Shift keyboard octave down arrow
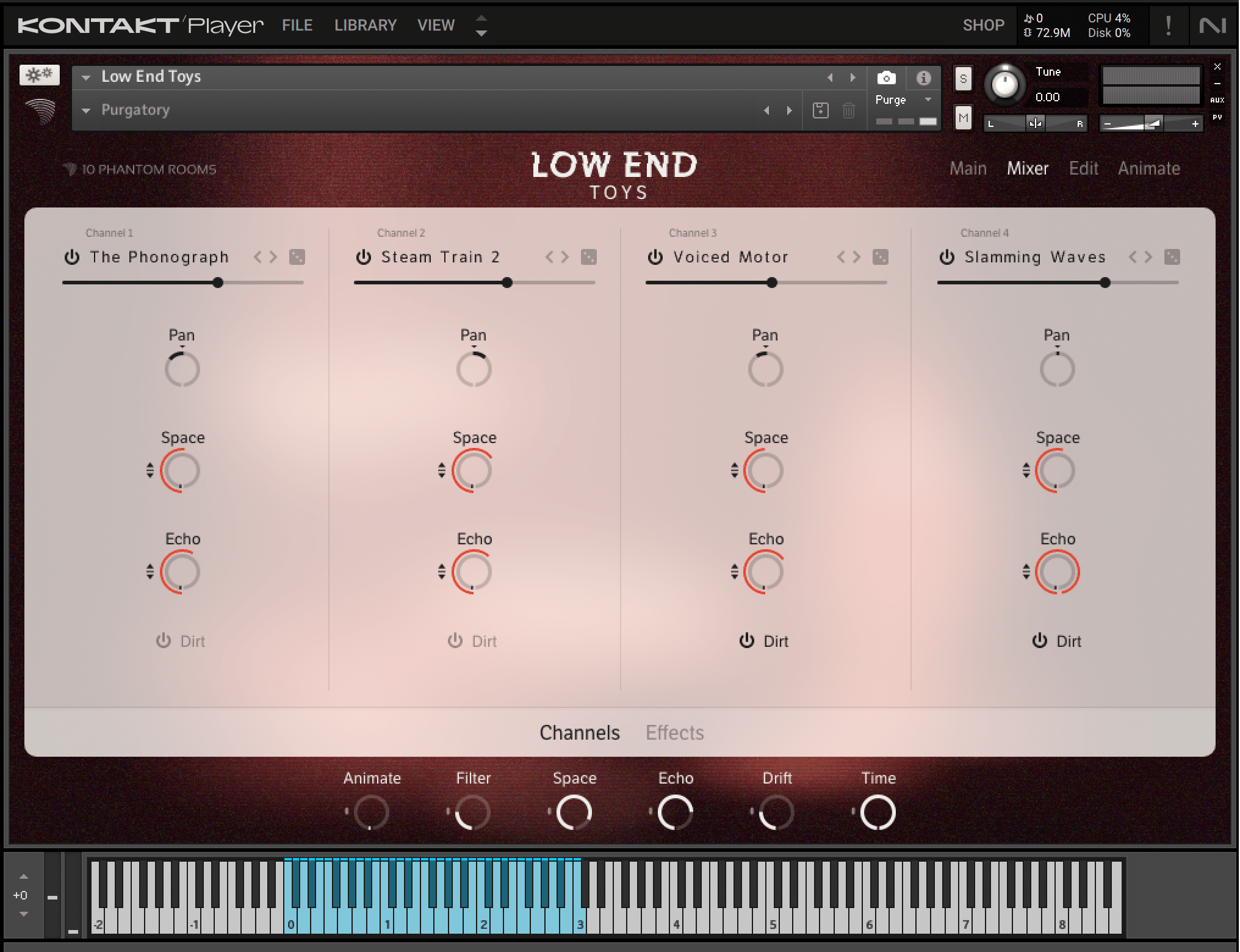The width and height of the screenshot is (1240, 952). coord(23,914)
